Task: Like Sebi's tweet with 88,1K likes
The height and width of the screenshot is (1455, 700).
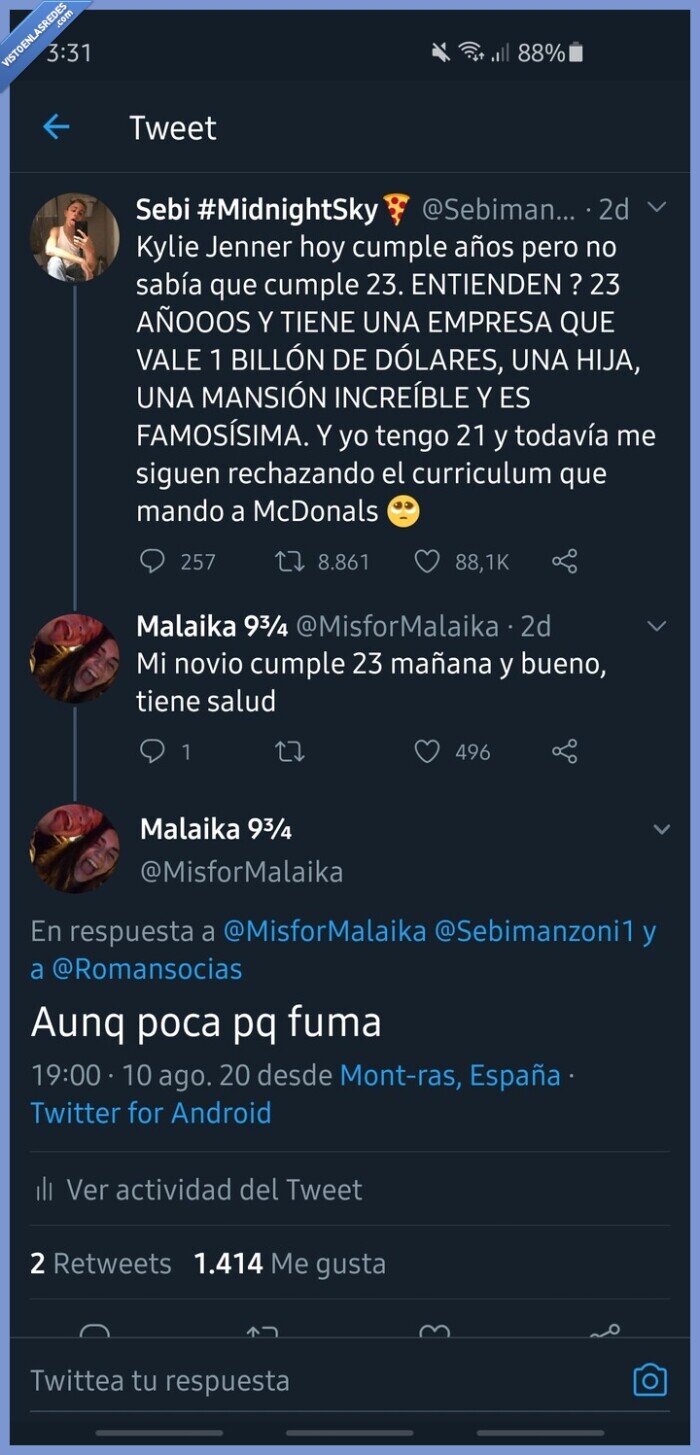Action: [427, 561]
